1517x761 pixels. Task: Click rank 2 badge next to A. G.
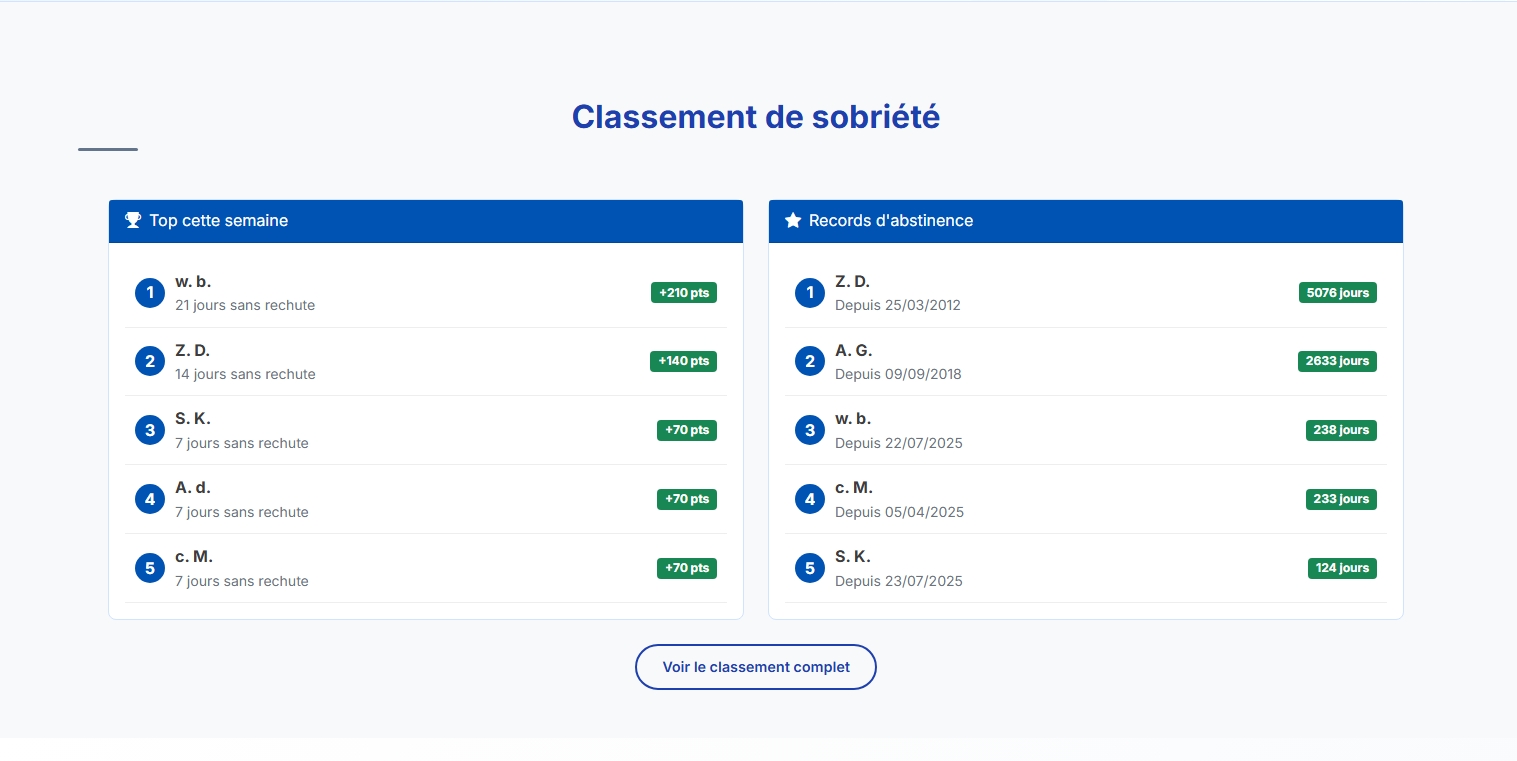point(810,361)
